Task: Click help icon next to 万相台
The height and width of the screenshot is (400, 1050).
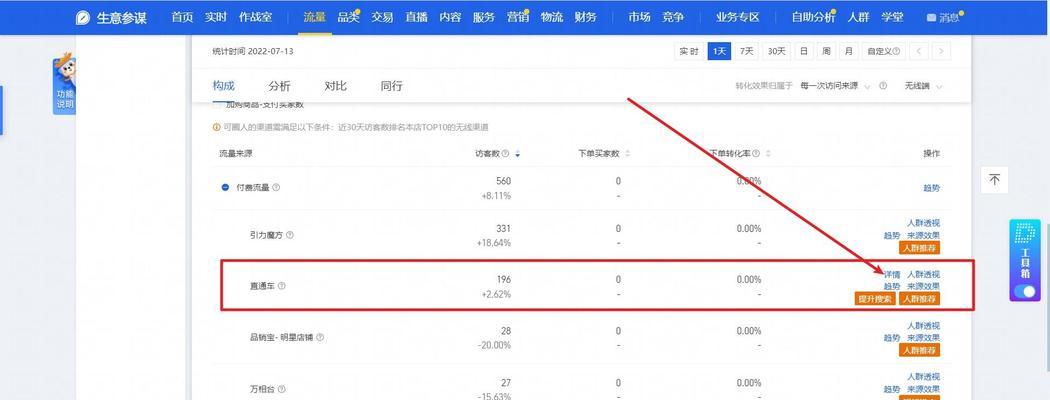Action: pos(282,389)
